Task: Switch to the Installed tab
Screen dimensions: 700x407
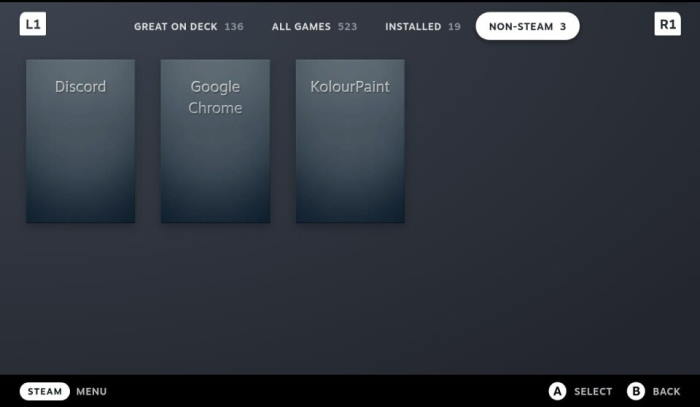Action: [423, 27]
